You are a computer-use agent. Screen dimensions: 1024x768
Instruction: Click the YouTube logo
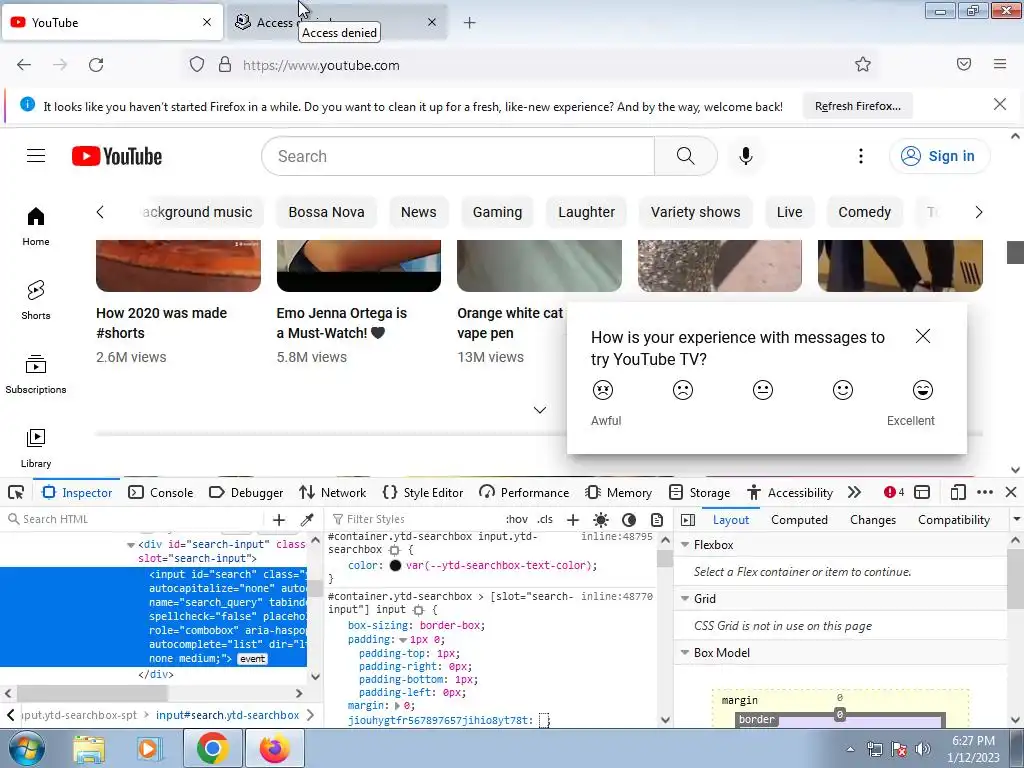(117, 156)
